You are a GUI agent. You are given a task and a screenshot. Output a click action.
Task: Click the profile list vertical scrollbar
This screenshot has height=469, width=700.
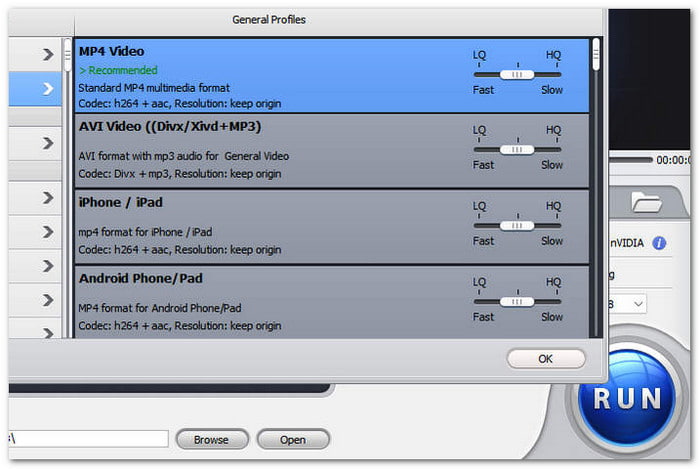coord(596,60)
